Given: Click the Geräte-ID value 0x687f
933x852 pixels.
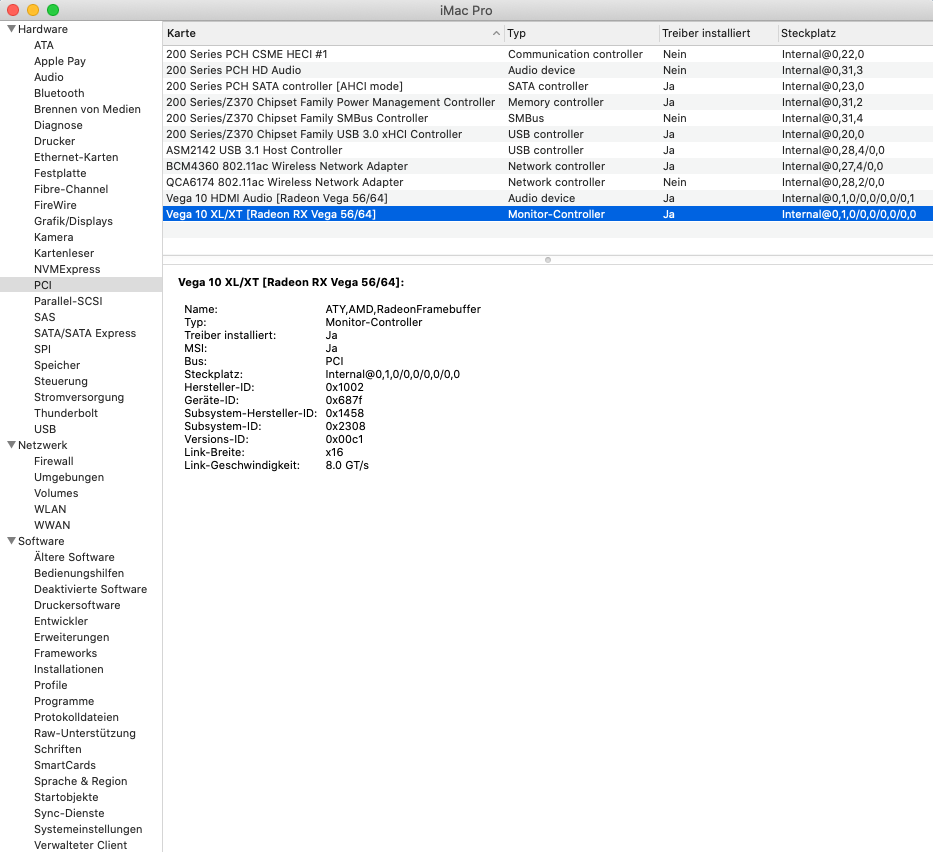Looking at the screenshot, I should point(343,400).
